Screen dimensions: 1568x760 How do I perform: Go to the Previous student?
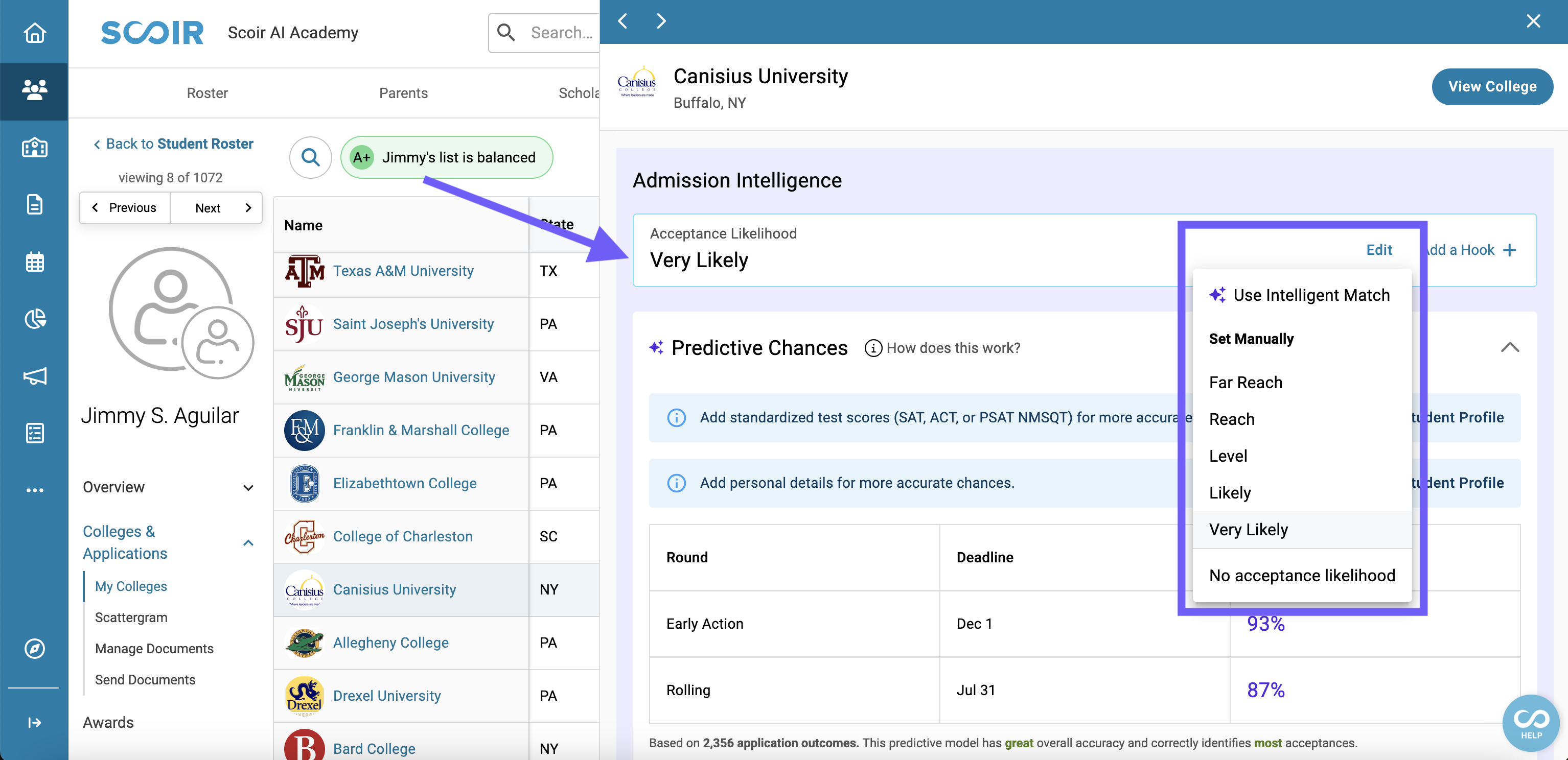tap(125, 208)
